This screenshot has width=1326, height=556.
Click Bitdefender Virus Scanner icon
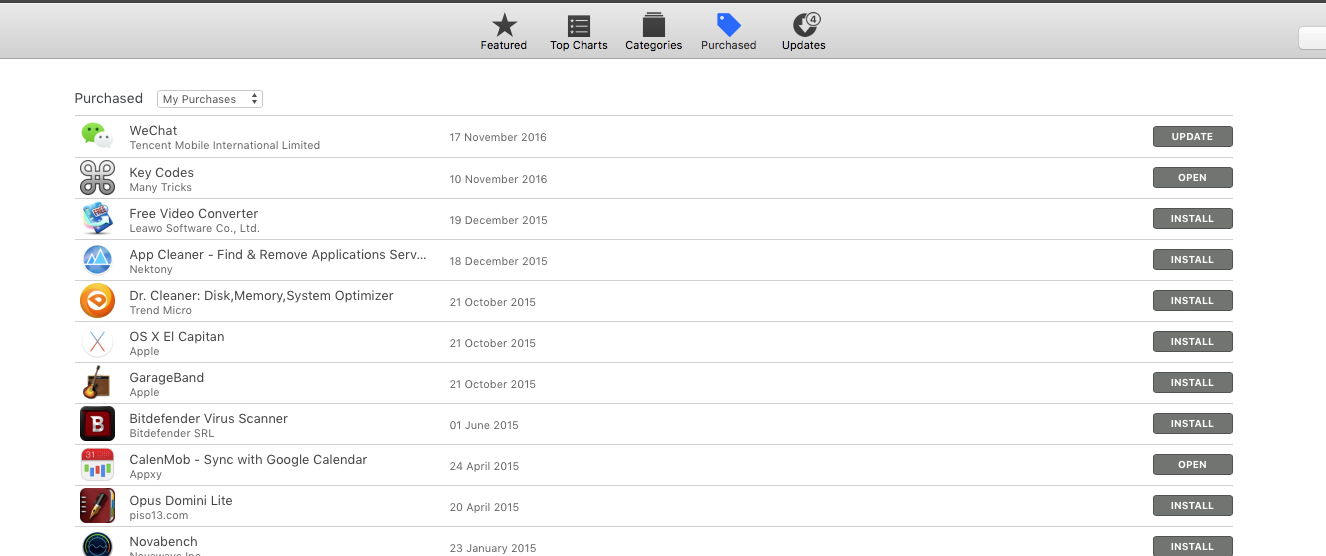click(x=97, y=424)
